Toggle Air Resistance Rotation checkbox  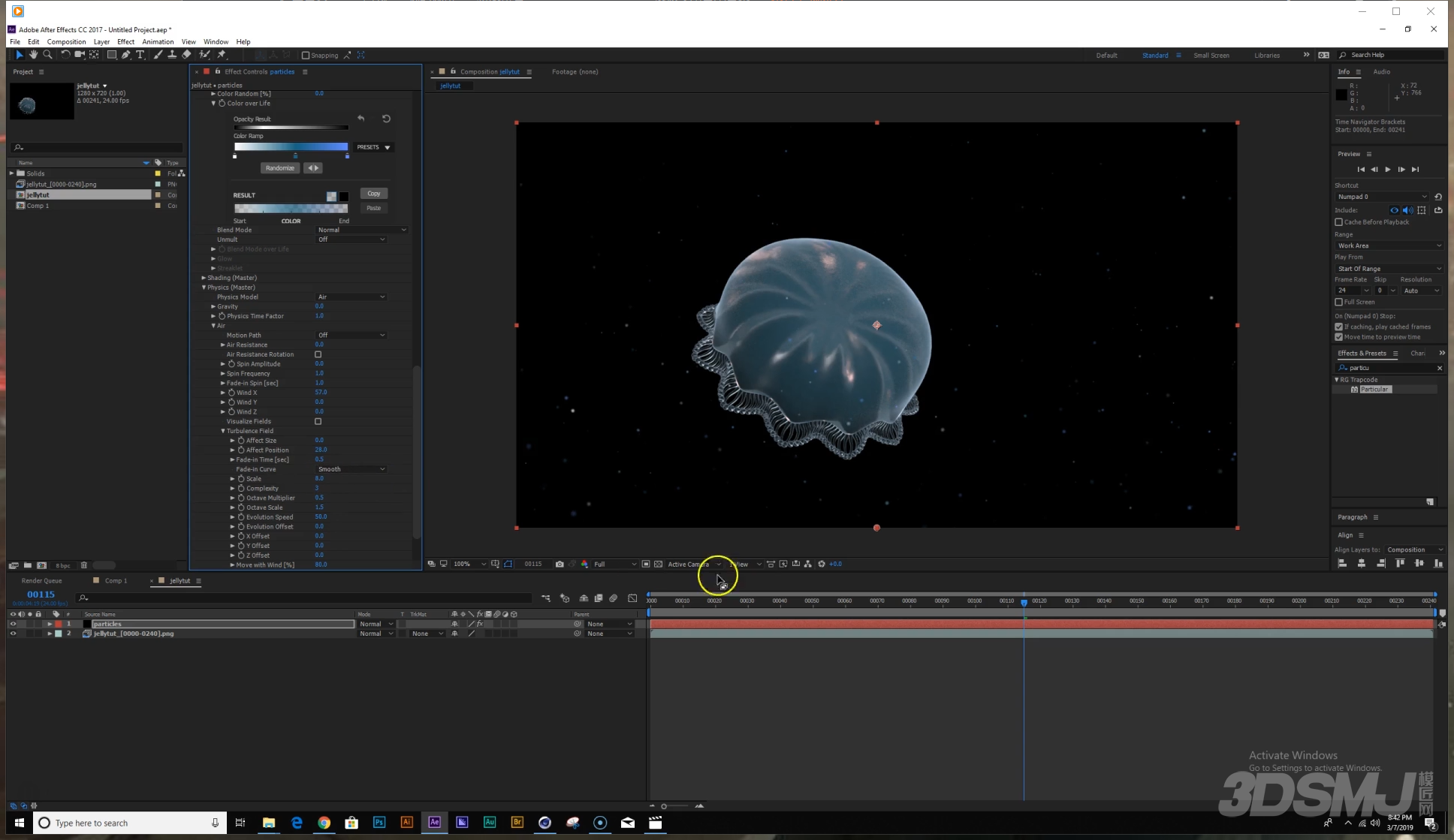[x=318, y=354]
